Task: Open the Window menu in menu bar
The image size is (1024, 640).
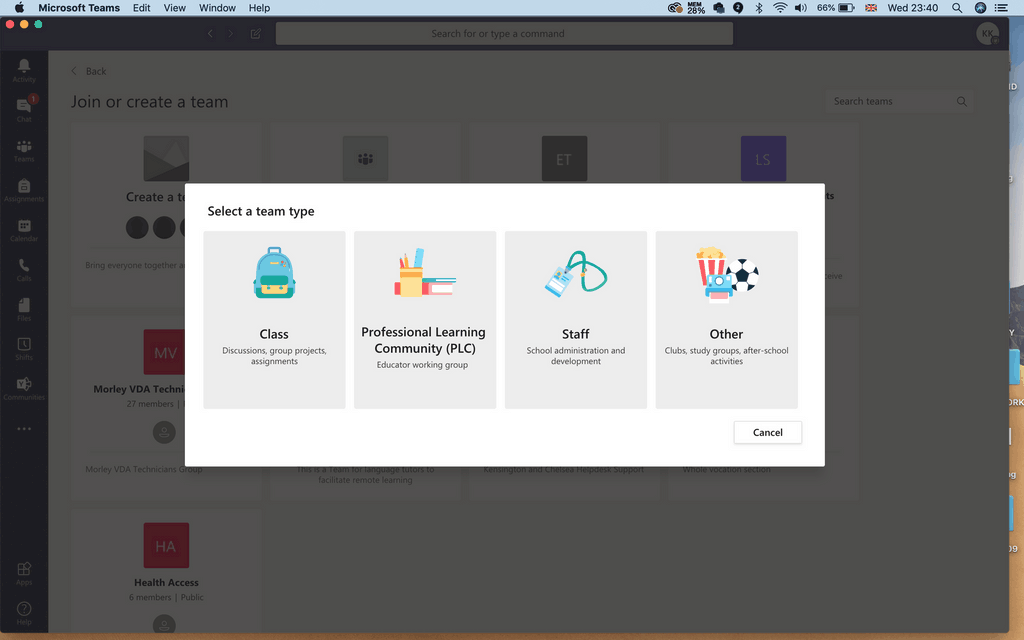Action: click(217, 8)
